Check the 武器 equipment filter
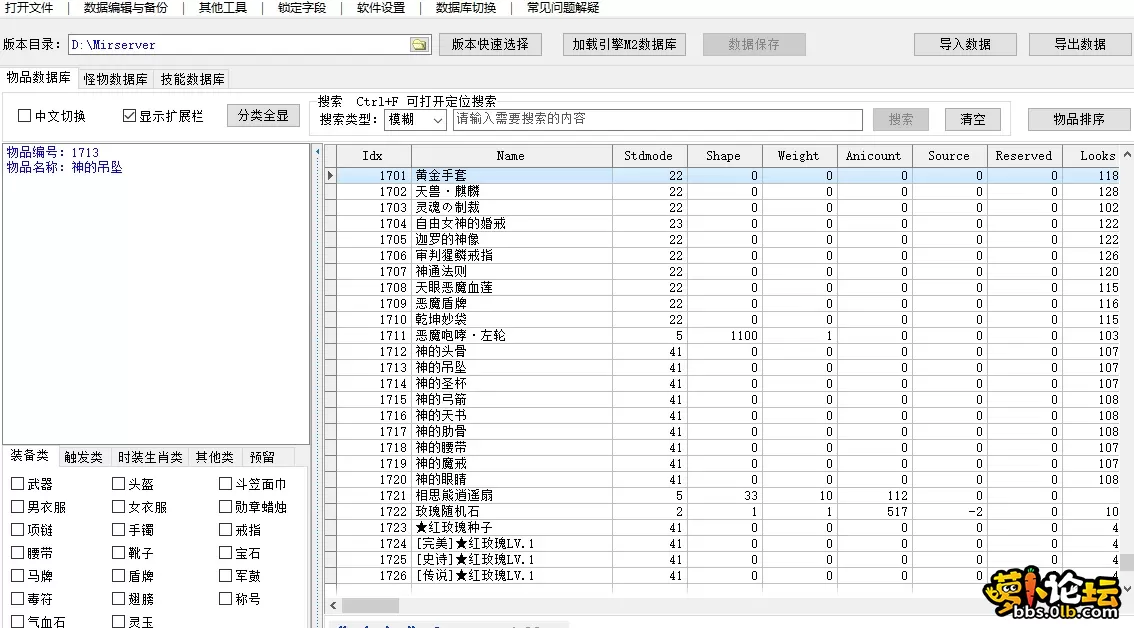Image resolution: width=1134 pixels, height=628 pixels. (17, 482)
